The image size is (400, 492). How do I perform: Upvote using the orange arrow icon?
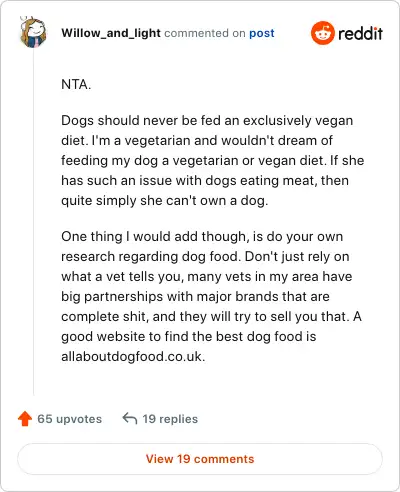pos(25,419)
